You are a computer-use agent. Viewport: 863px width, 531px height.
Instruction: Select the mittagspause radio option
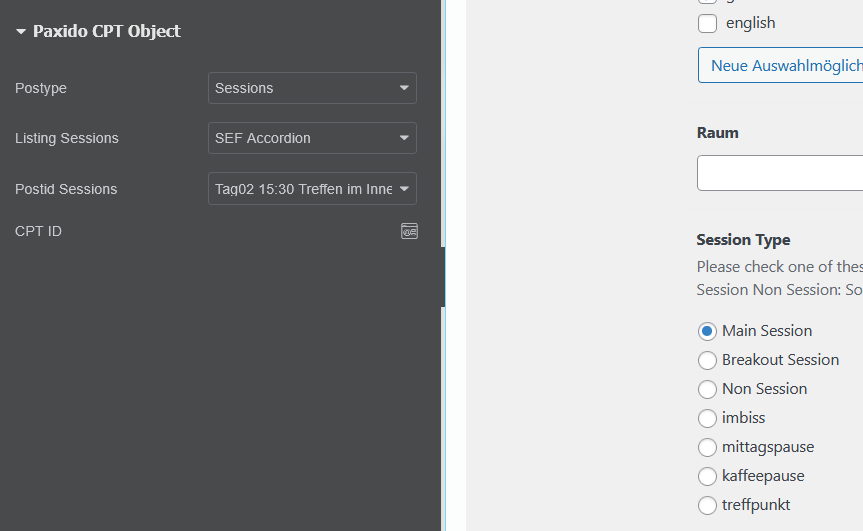(x=707, y=447)
